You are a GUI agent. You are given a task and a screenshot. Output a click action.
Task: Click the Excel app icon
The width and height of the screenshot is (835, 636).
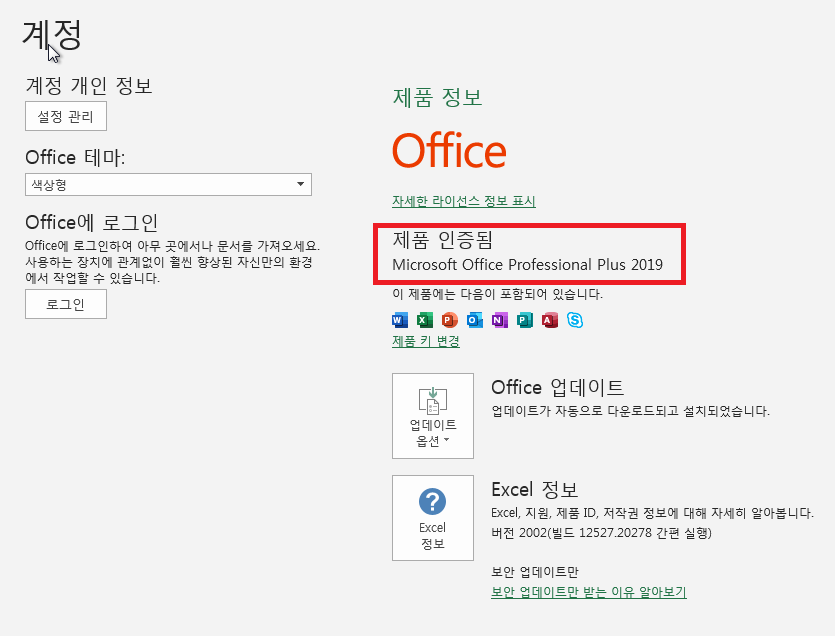tap(424, 320)
